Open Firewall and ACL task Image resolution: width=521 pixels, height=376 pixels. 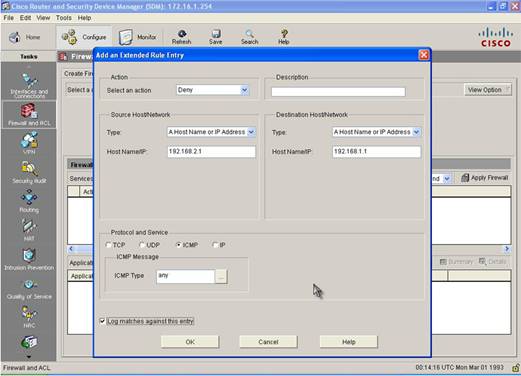(29, 114)
